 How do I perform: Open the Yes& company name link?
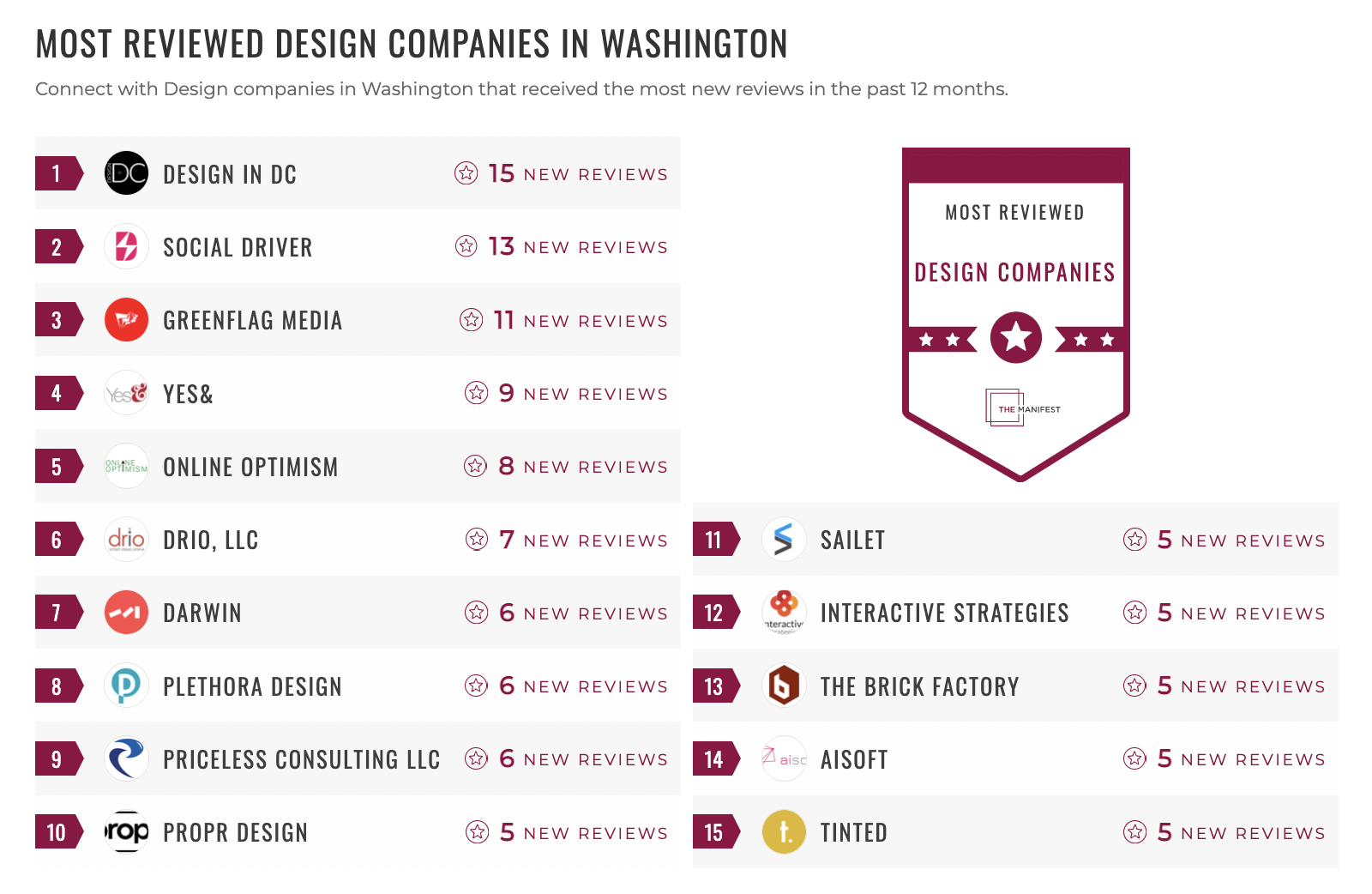[x=188, y=394]
